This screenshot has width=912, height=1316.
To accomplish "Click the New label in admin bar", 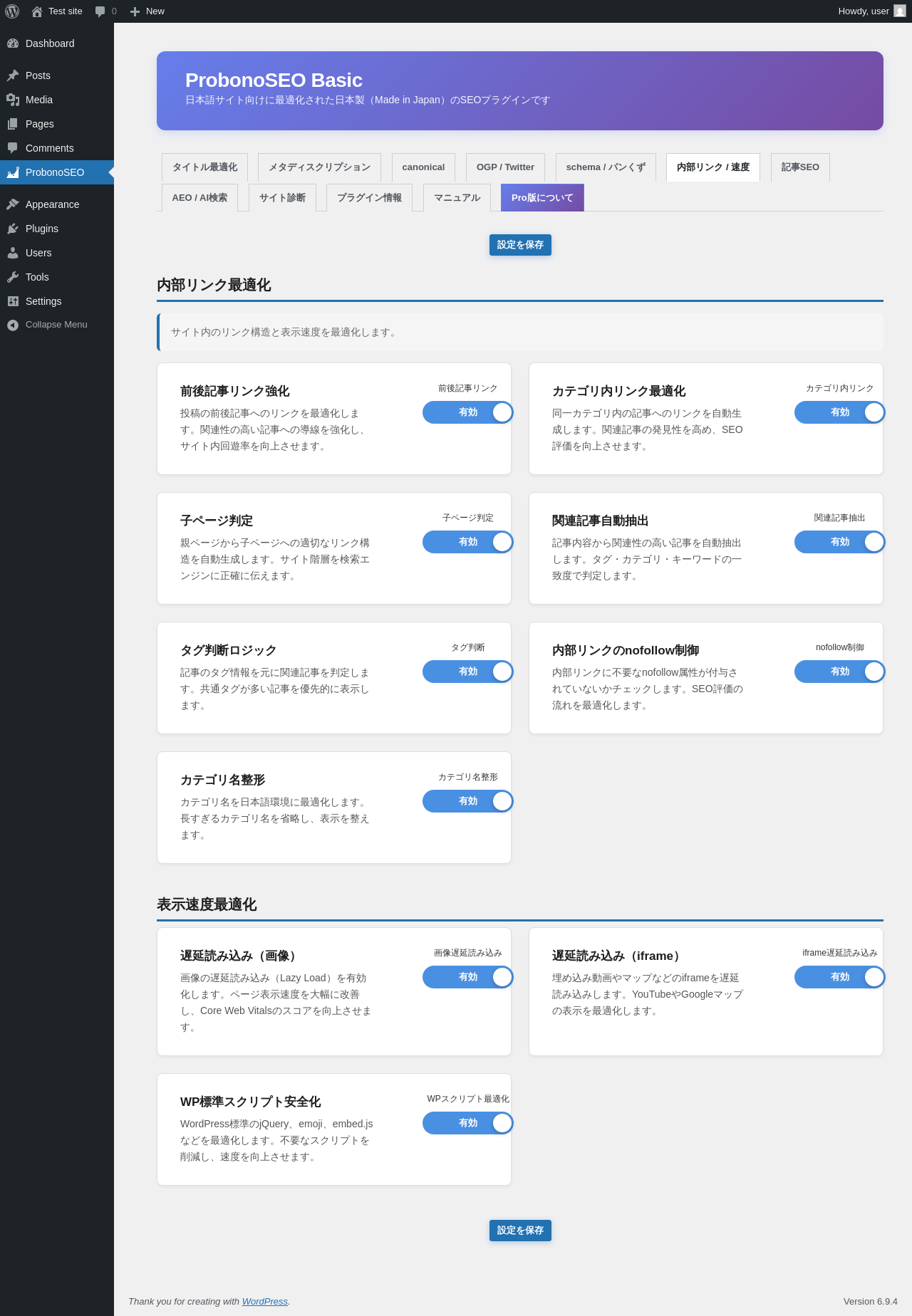I will [x=155, y=11].
